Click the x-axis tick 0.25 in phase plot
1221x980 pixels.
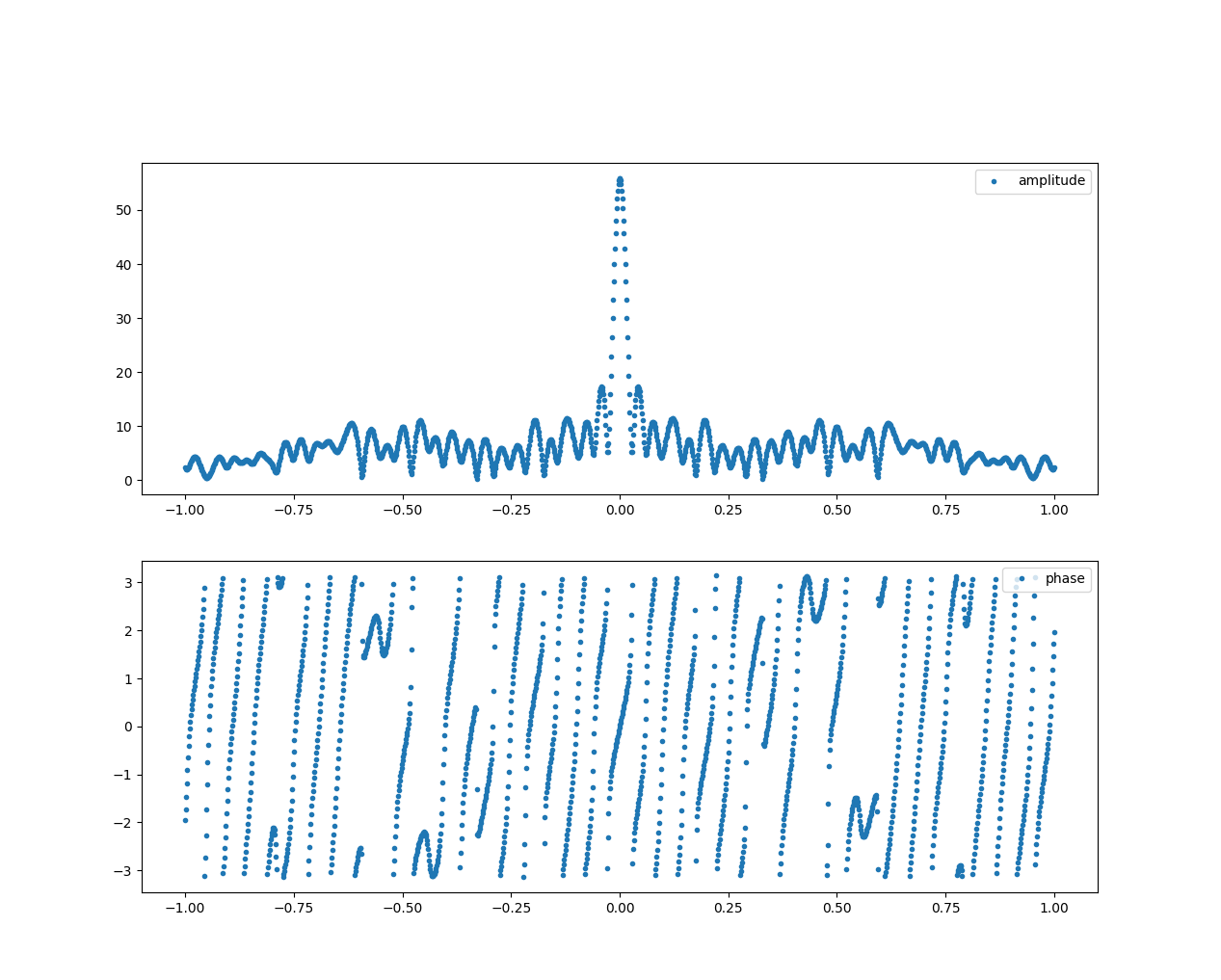(x=729, y=908)
